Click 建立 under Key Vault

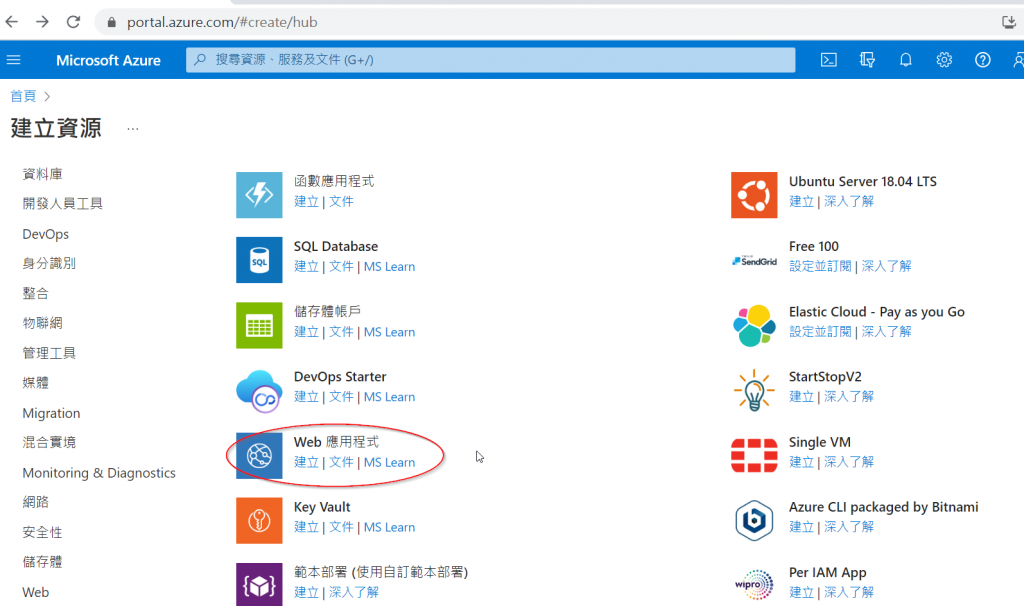coord(306,527)
